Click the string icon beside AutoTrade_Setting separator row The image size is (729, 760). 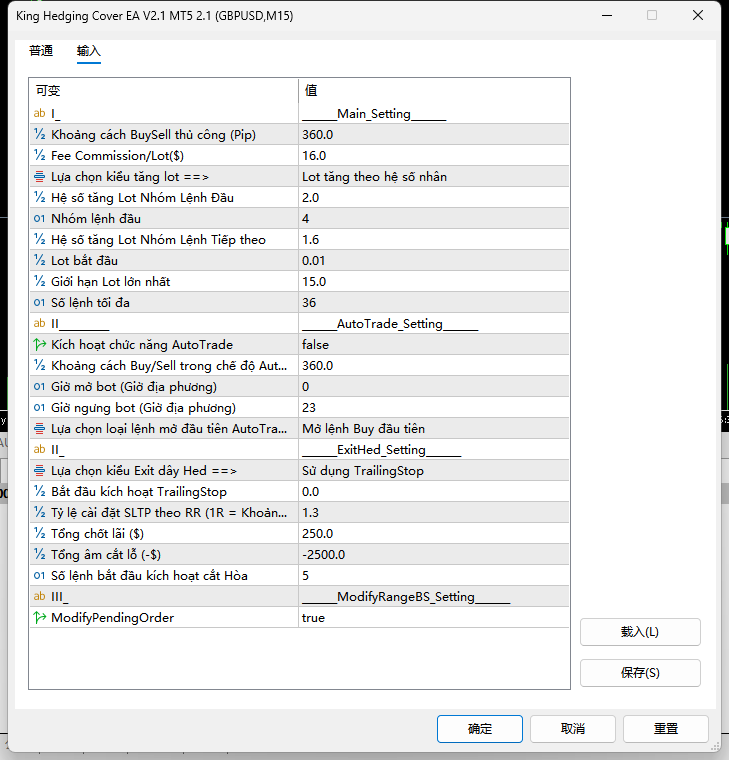39,323
